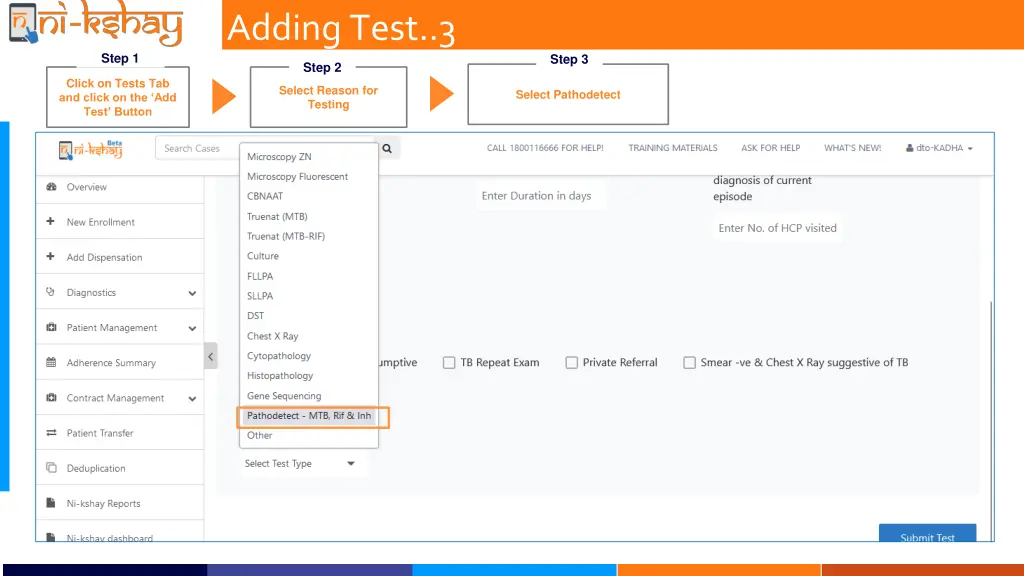This screenshot has height=576, width=1024.
Task: Click the Overview dashboard icon
Action: coord(51,187)
